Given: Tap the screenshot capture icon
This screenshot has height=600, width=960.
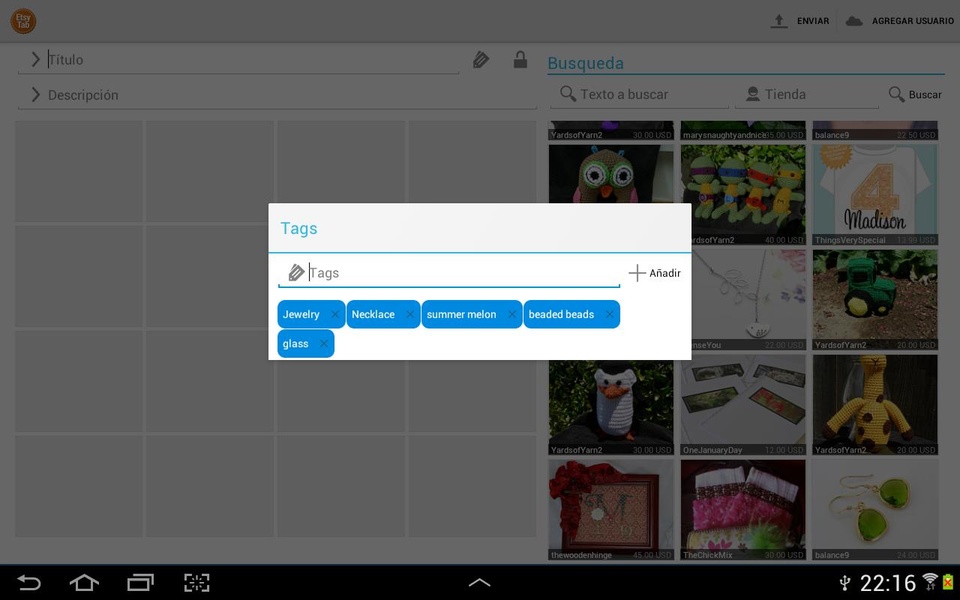Looking at the screenshot, I should pos(197,582).
